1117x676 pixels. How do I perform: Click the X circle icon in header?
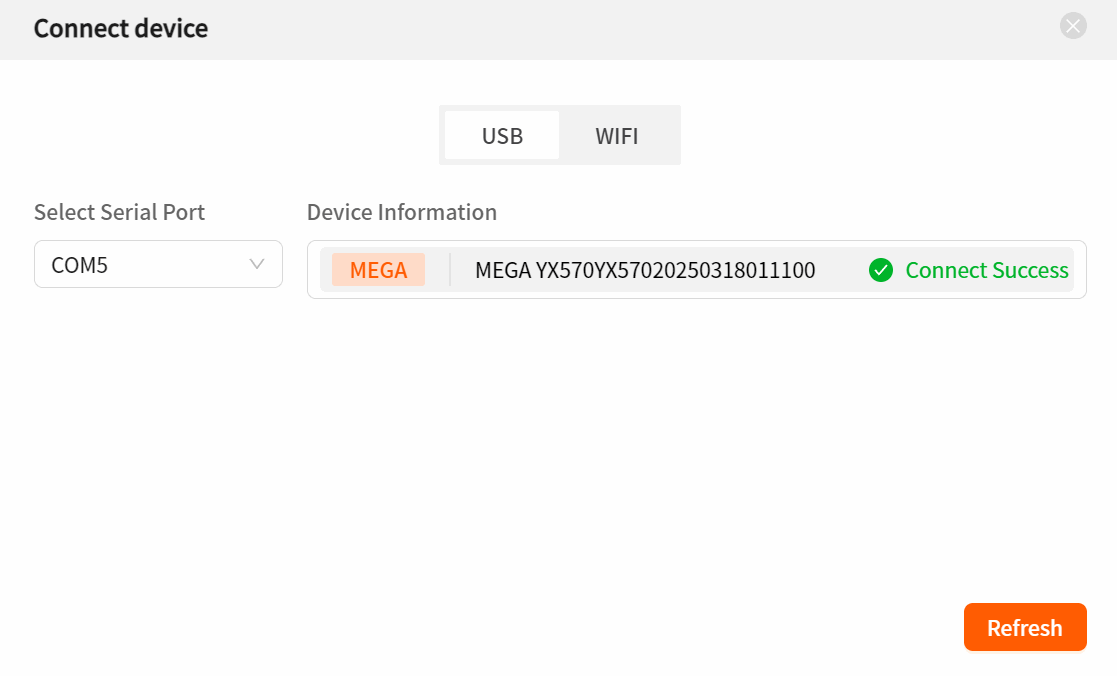1073,26
